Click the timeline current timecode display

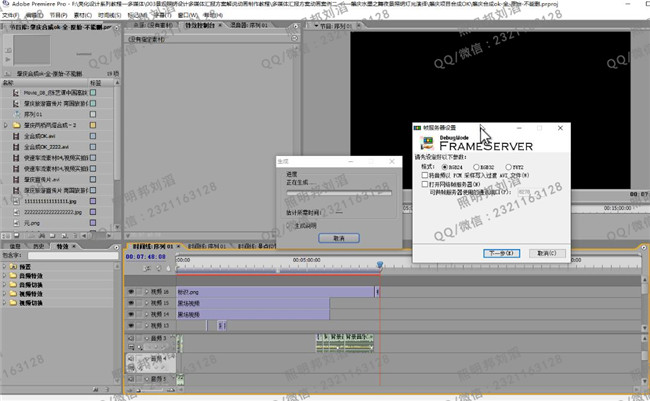tap(146, 257)
